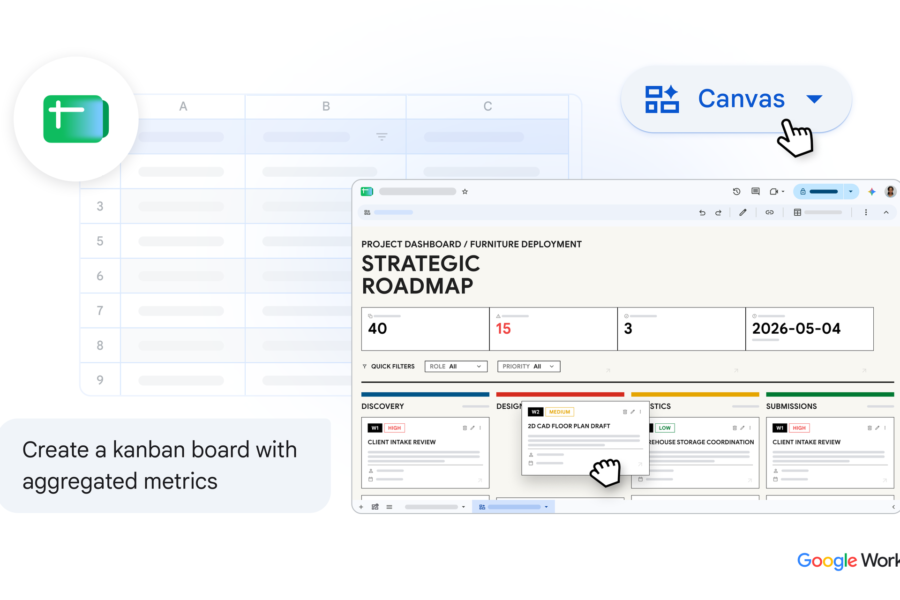Click the large Google Sheets logo circle

click(x=76, y=119)
